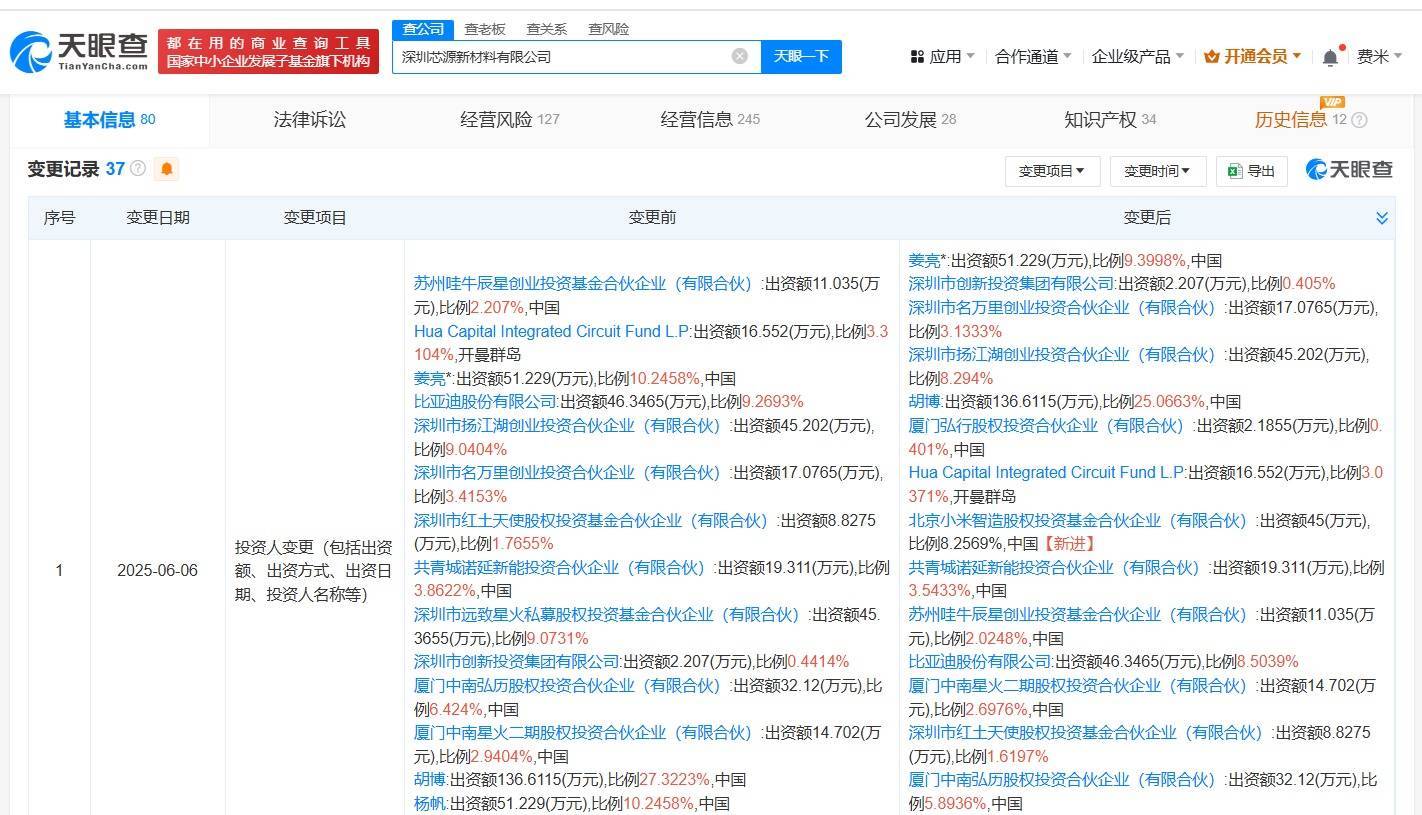
Task: Expand table with blue double-chevron icon
Action: click(x=1381, y=218)
